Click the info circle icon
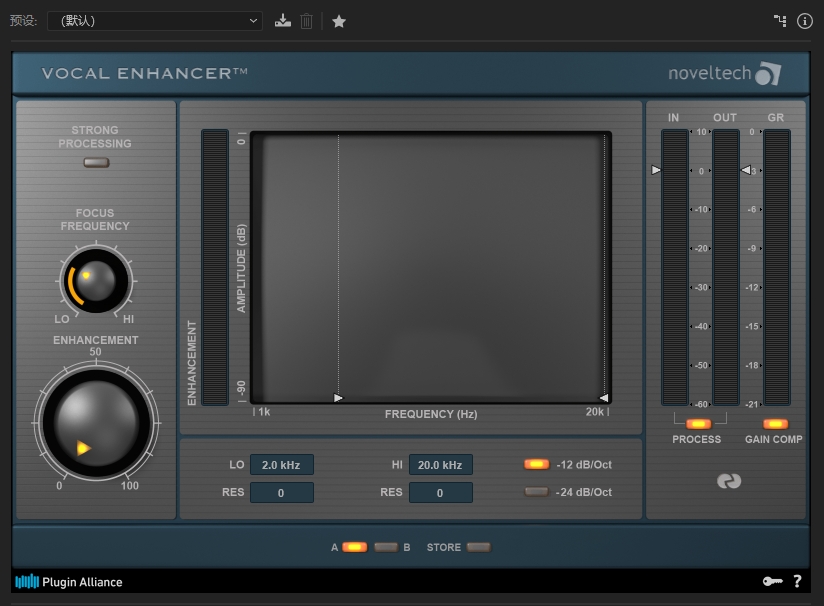This screenshot has width=824, height=606. tap(805, 21)
